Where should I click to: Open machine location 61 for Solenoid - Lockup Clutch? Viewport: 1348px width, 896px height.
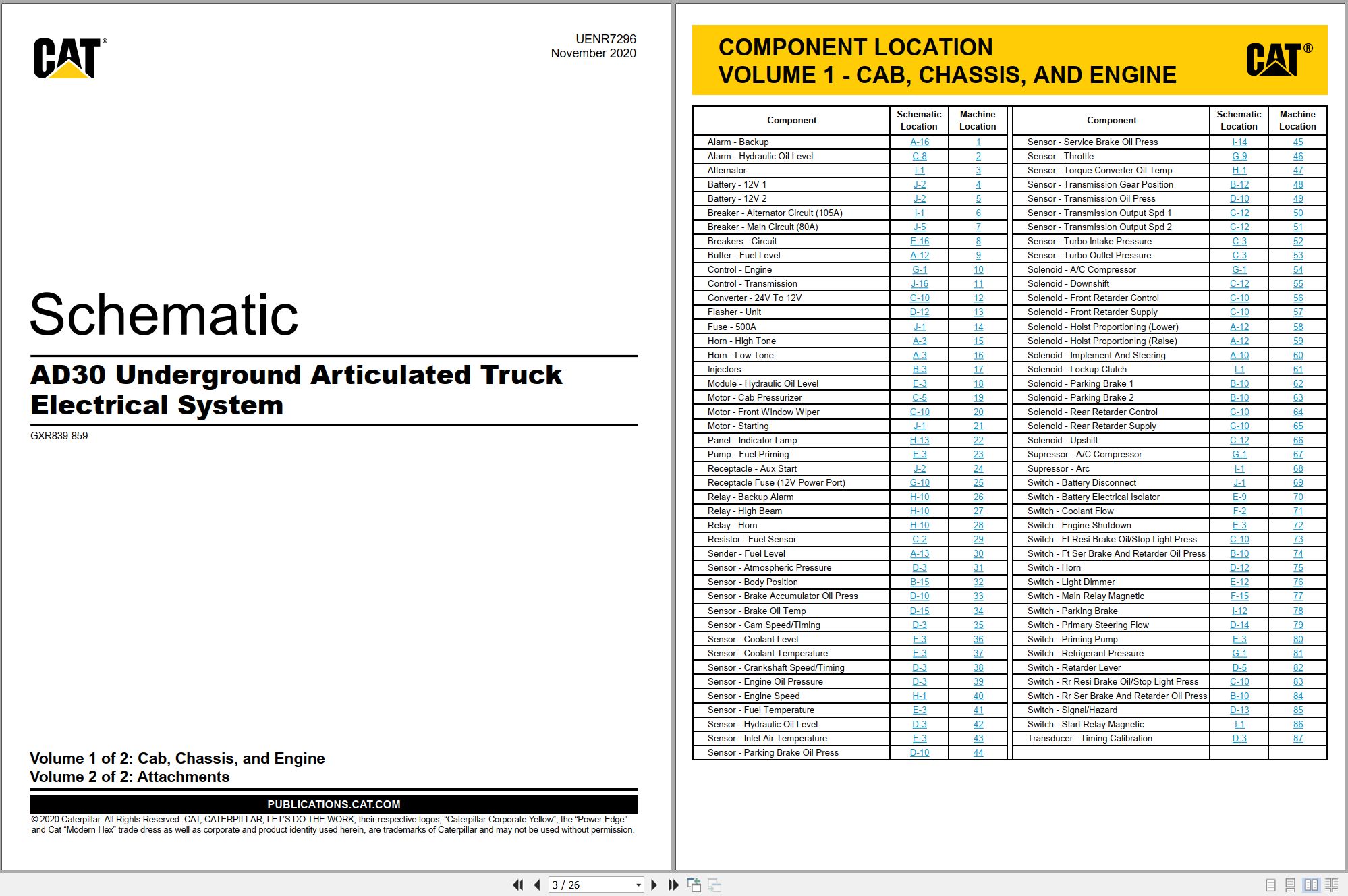coord(1298,369)
